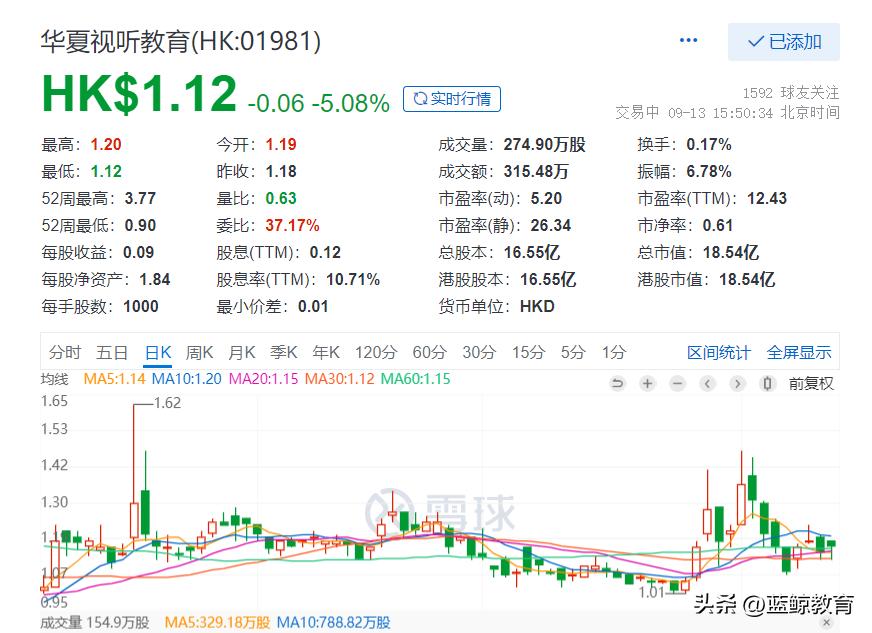Open the more options ellipsis menu
872x633 pixels.
(688, 40)
